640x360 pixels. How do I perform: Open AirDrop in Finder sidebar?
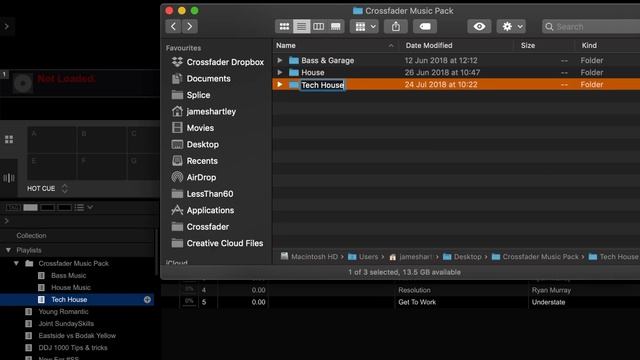pos(194,178)
